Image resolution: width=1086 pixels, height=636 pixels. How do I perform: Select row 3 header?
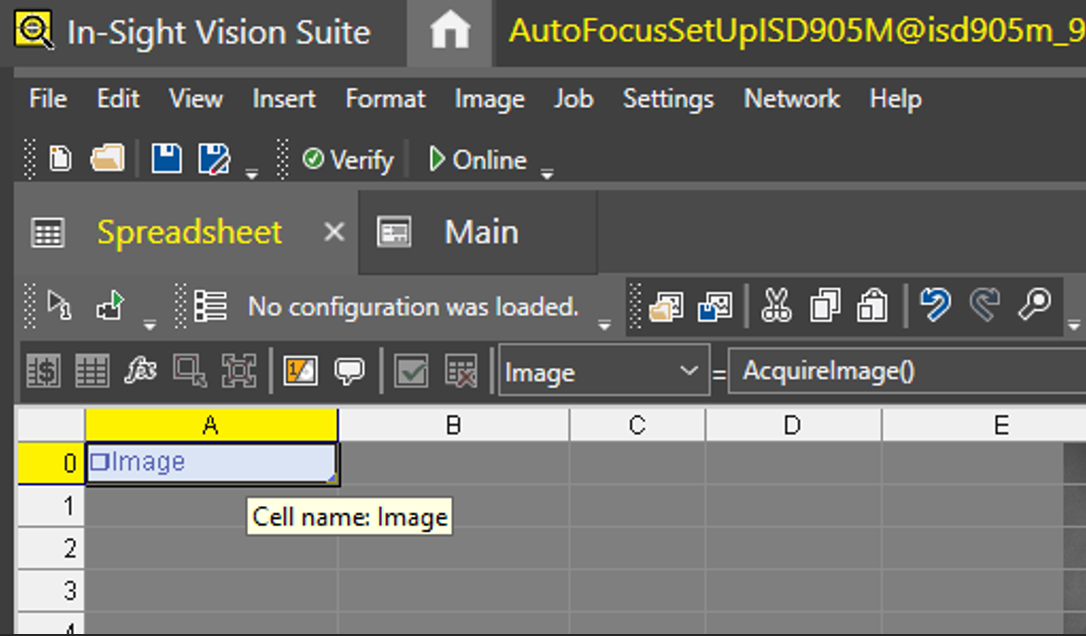(x=51, y=591)
